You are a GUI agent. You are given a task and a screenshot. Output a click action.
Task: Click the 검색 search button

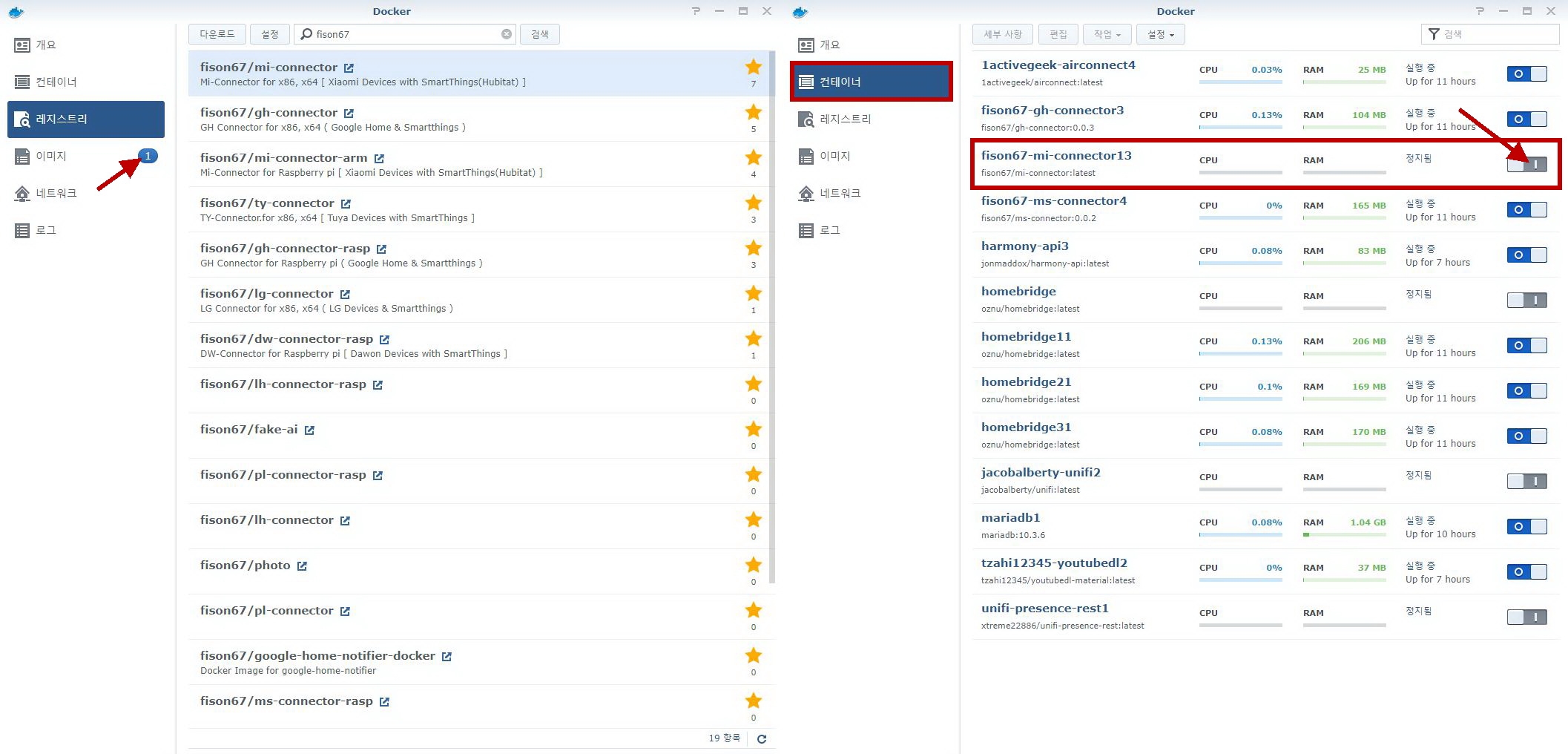point(540,34)
